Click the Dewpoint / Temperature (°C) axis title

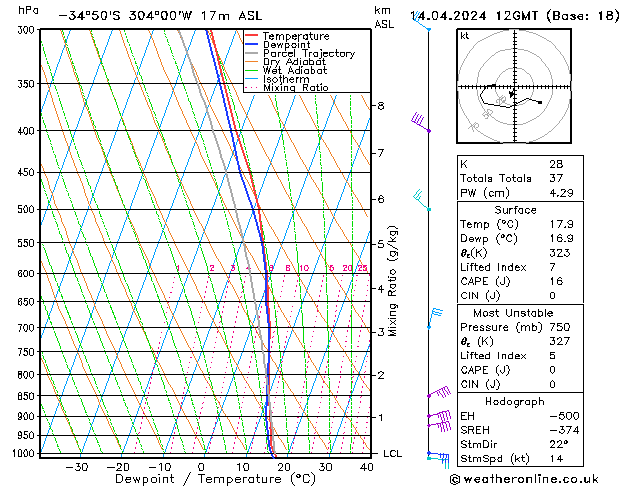click(x=215, y=479)
